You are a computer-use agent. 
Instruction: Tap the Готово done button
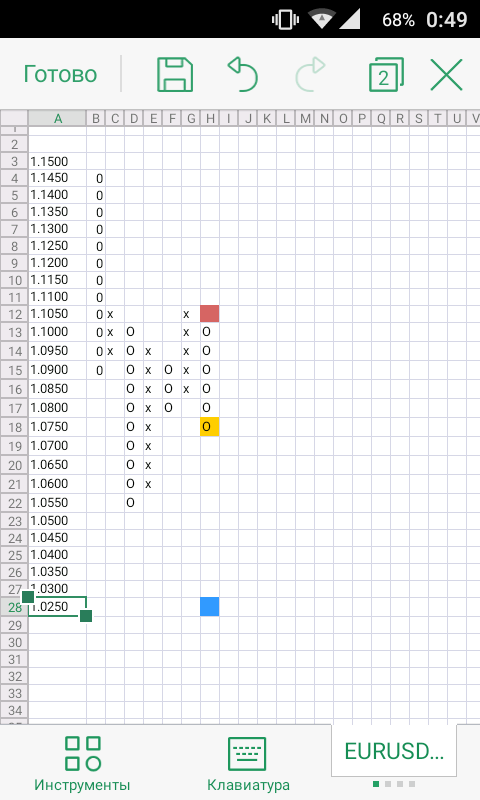click(x=60, y=74)
